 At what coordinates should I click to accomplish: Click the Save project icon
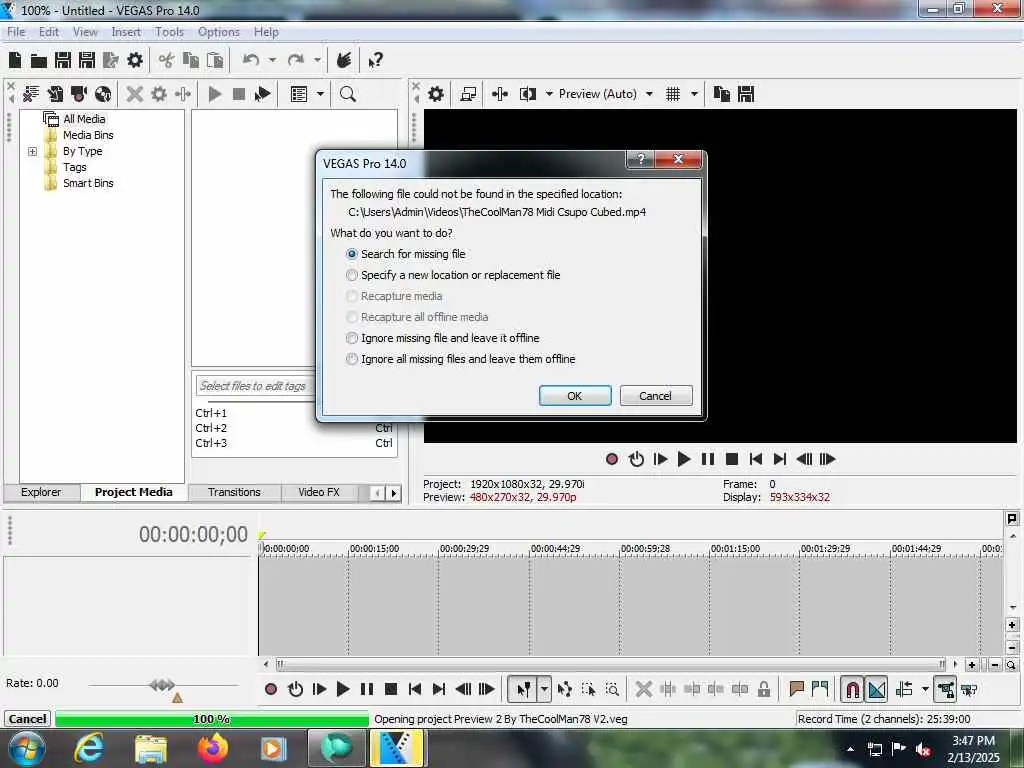pyautogui.click(x=63, y=61)
